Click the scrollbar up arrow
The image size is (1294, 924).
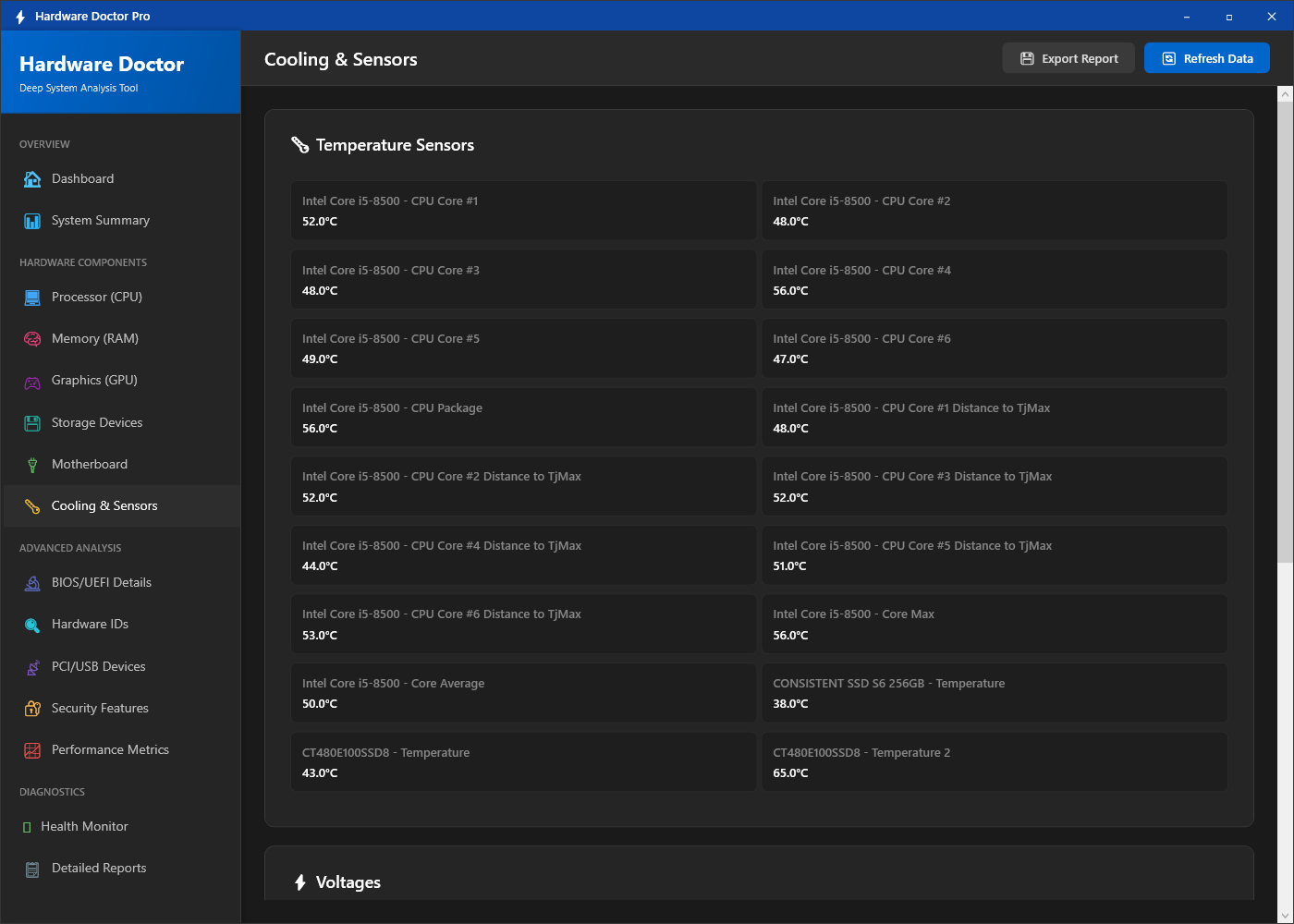point(1286,94)
